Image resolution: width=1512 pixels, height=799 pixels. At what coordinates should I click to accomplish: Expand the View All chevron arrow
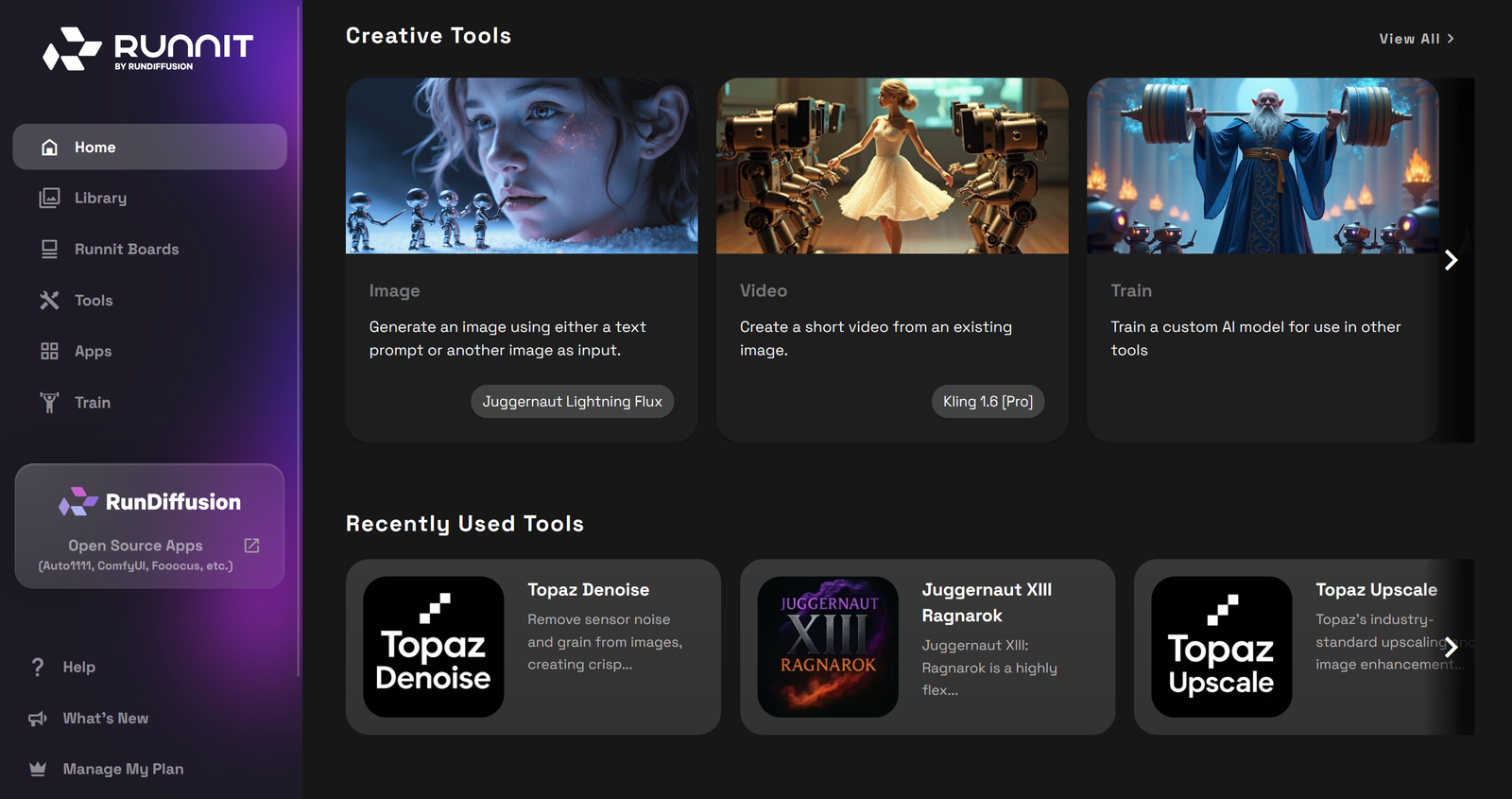click(1451, 39)
